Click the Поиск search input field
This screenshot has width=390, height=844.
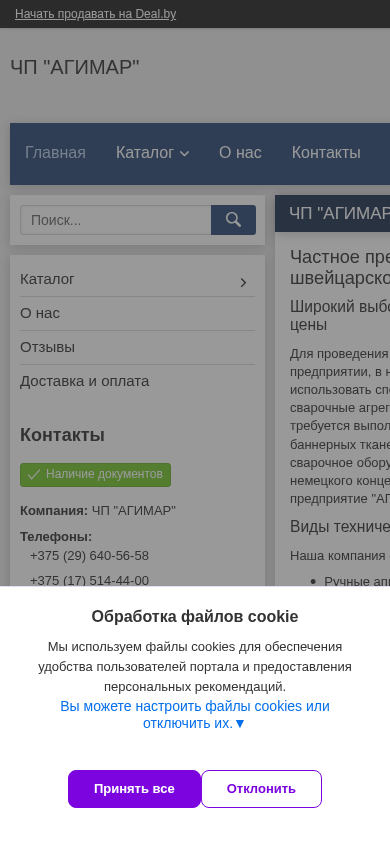pyautogui.click(x=116, y=220)
